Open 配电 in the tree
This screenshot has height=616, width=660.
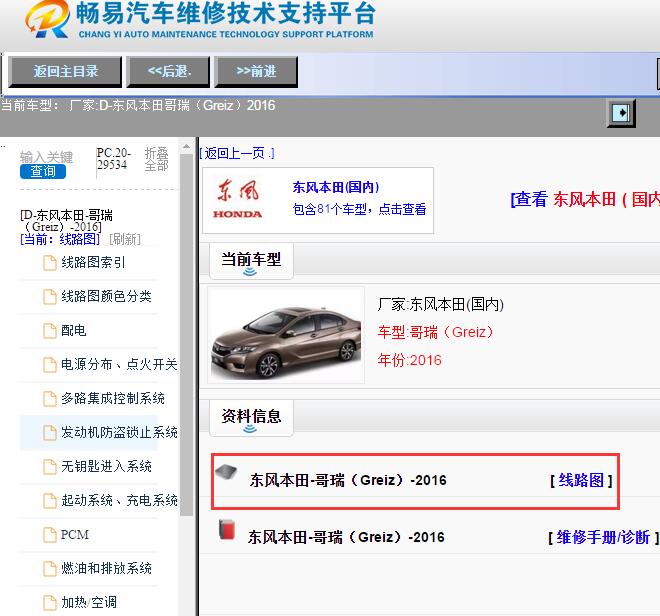pyautogui.click(x=74, y=331)
